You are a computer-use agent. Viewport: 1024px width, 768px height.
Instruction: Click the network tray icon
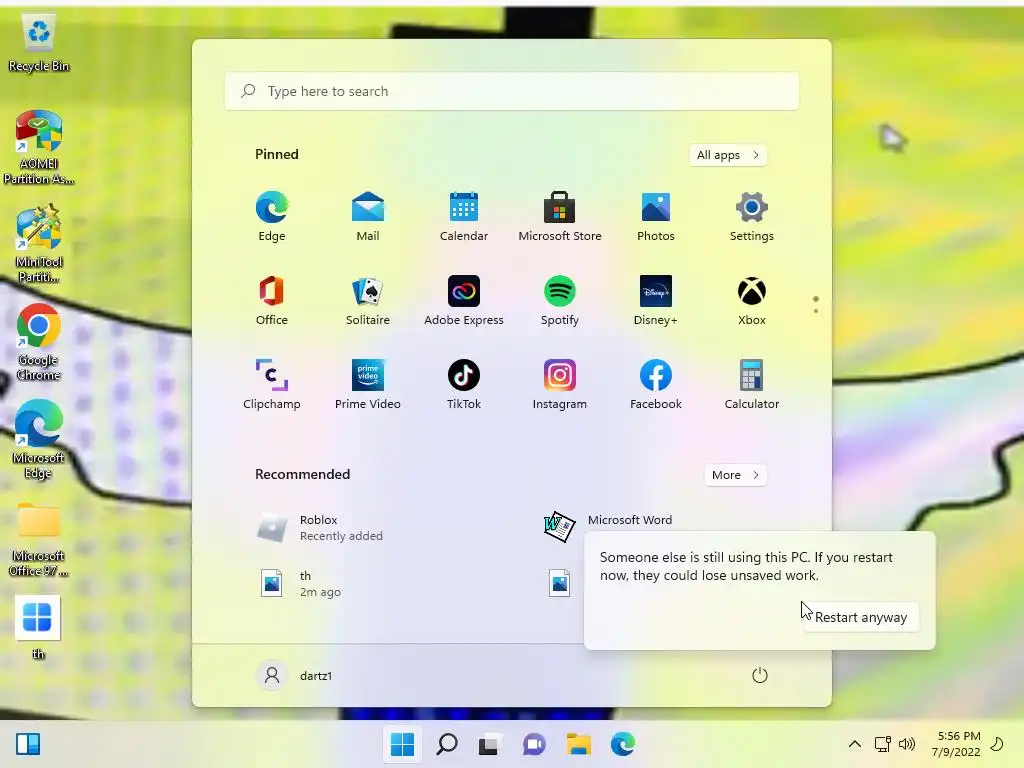point(882,744)
